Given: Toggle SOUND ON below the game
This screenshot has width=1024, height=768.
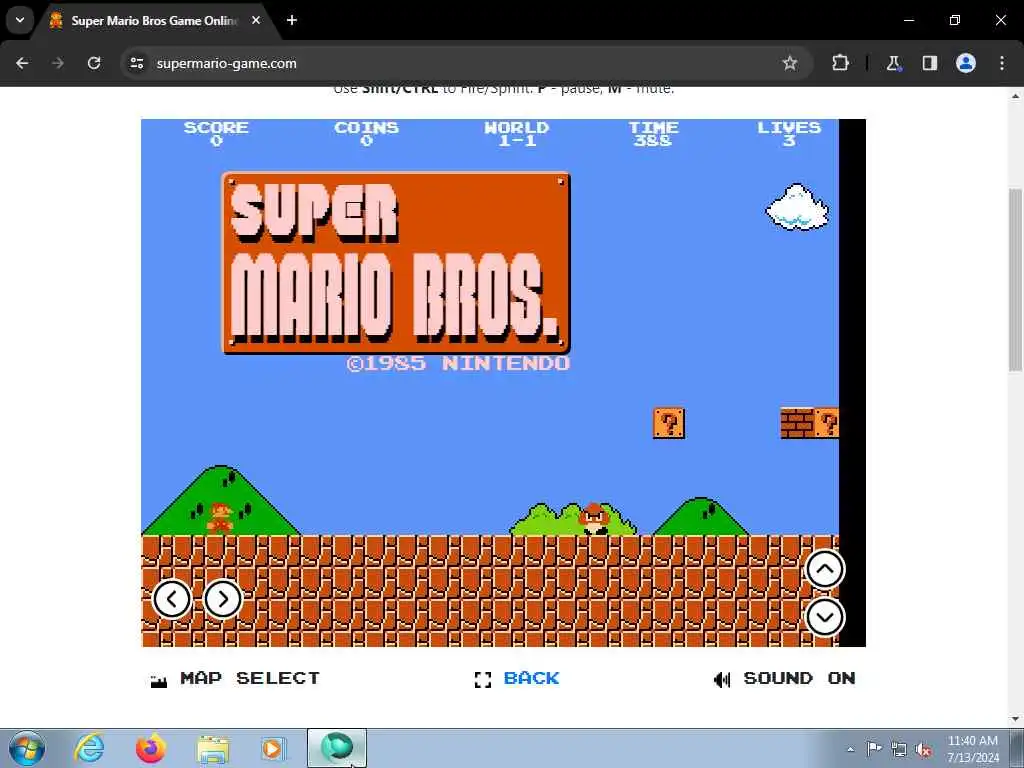Looking at the screenshot, I should click(x=785, y=679).
